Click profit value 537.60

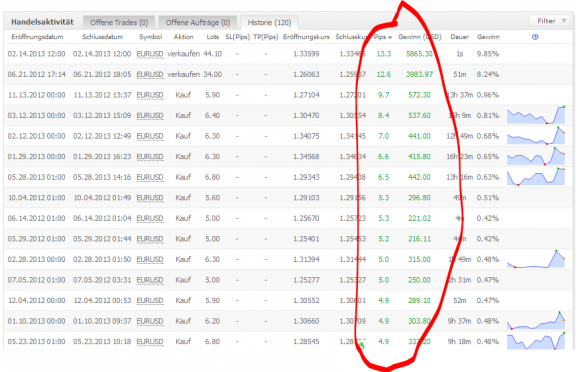click(419, 115)
